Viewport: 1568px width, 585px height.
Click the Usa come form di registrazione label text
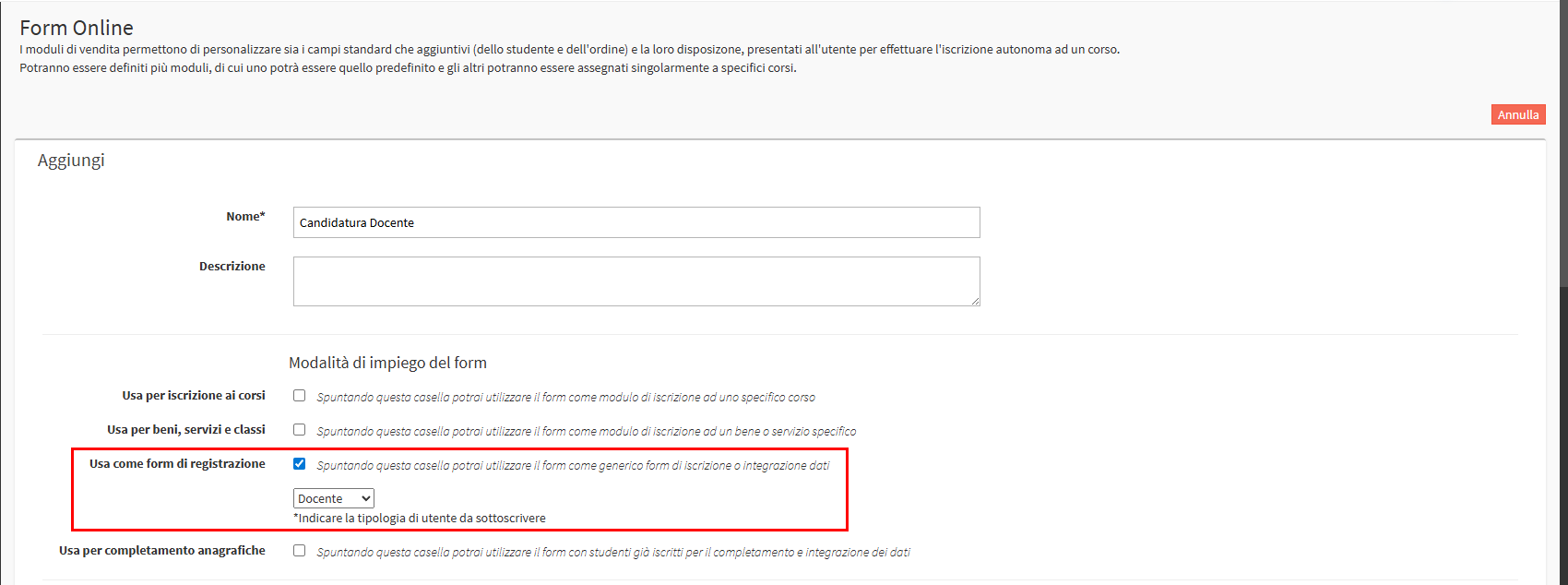(x=177, y=464)
